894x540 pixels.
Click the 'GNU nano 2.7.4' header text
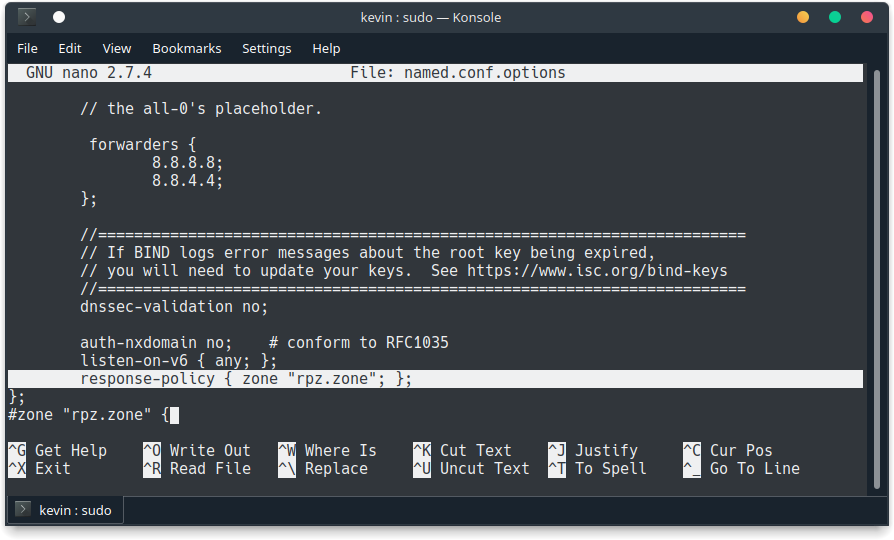tap(89, 73)
